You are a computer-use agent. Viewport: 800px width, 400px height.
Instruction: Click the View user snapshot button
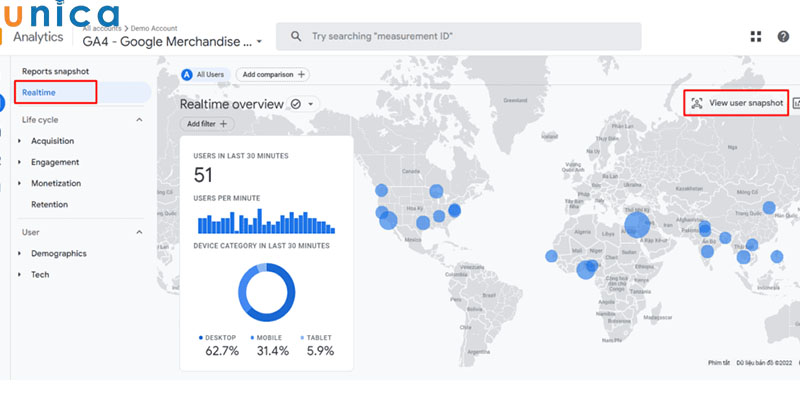click(x=744, y=103)
